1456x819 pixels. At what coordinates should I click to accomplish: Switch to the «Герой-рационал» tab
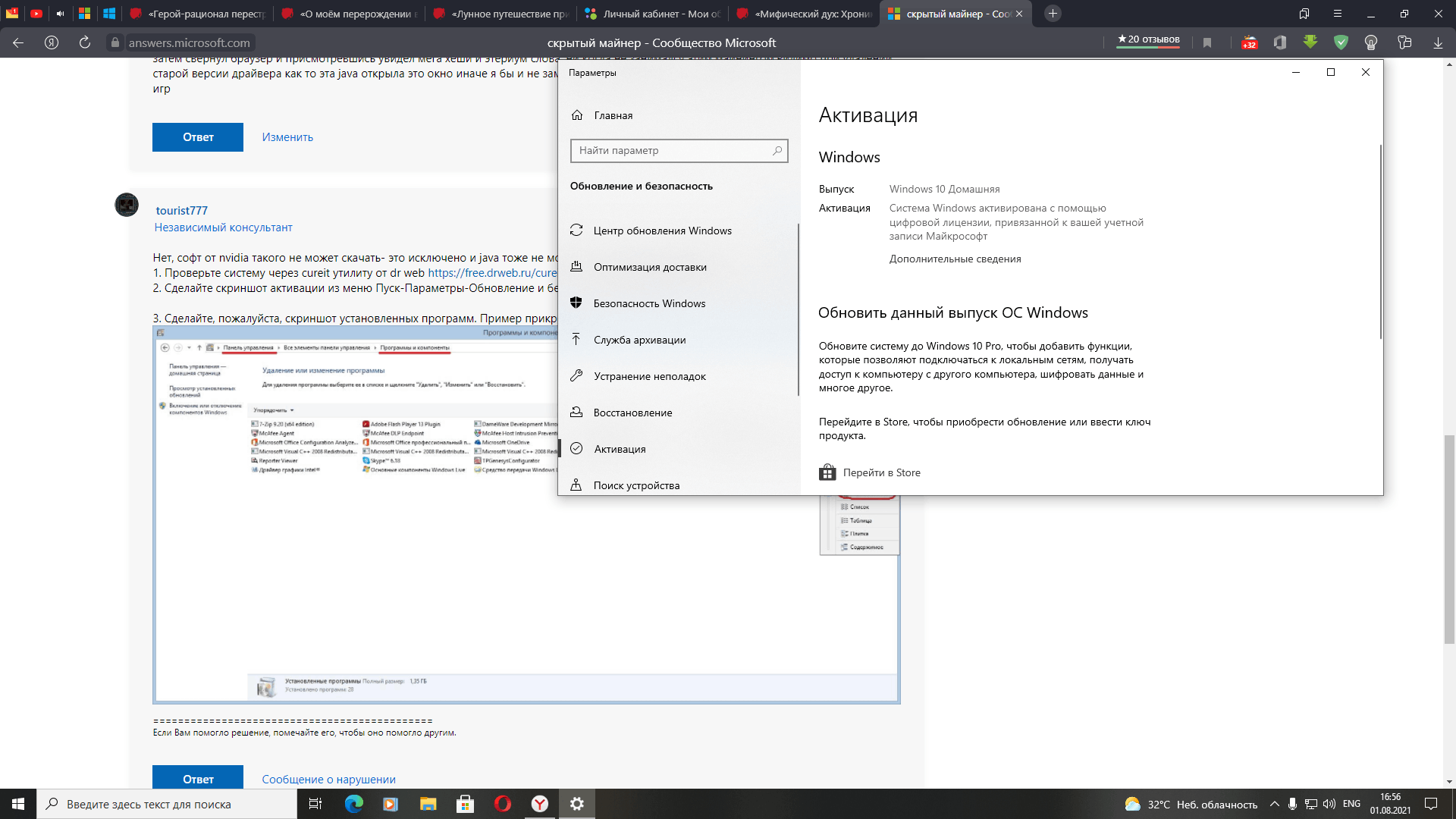pos(197,14)
